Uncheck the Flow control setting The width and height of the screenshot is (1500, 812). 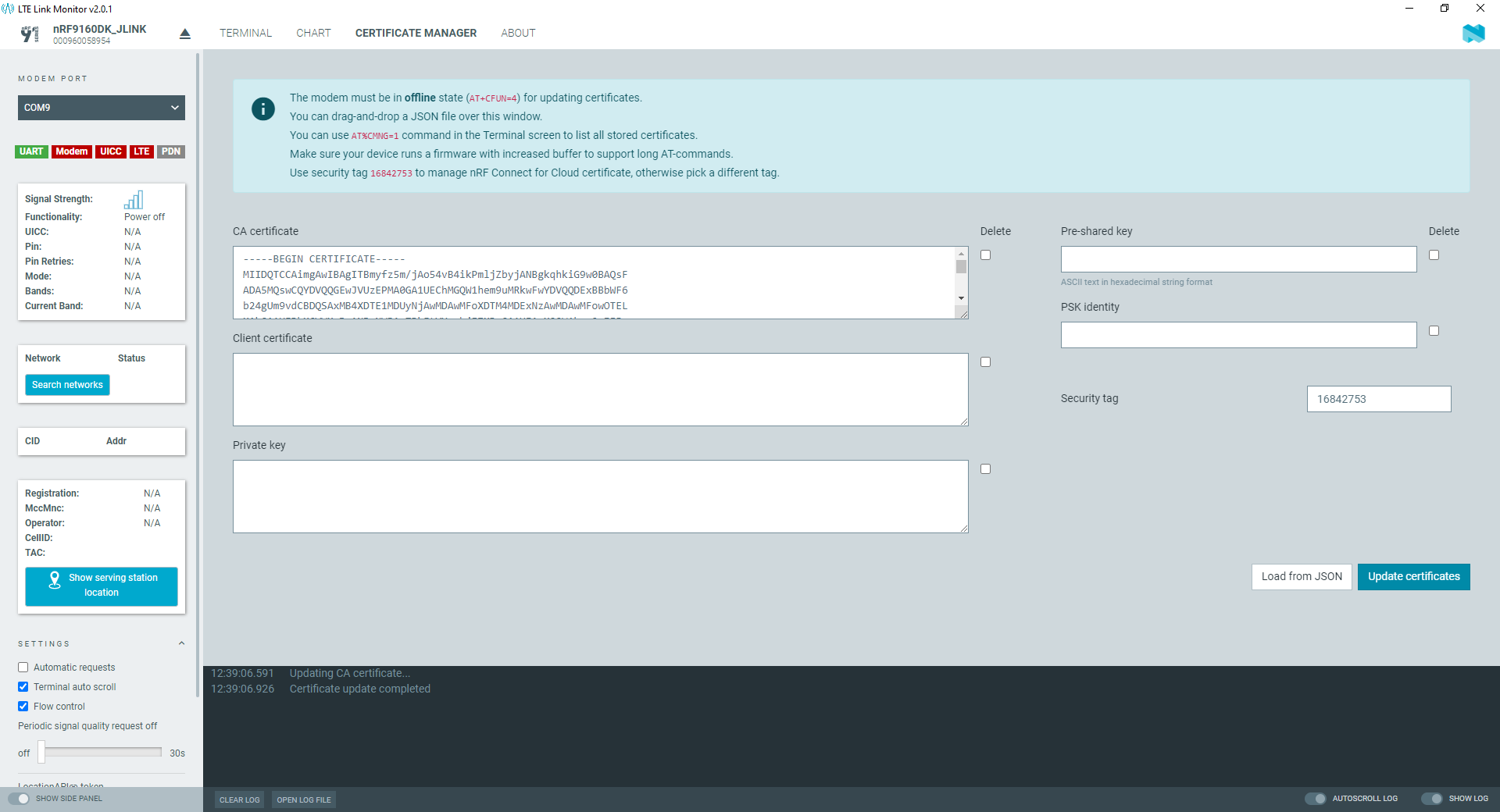click(x=23, y=706)
